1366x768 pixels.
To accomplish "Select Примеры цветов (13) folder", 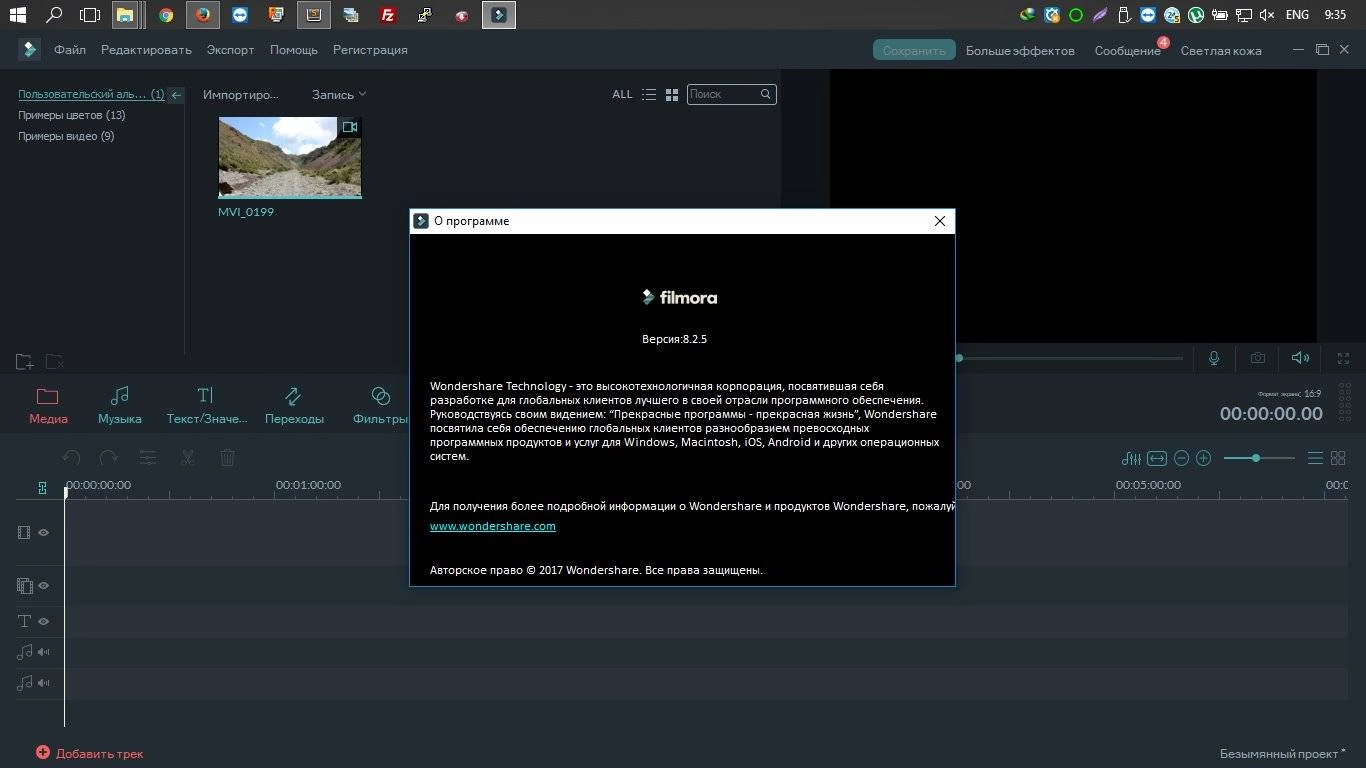I will pos(72,115).
